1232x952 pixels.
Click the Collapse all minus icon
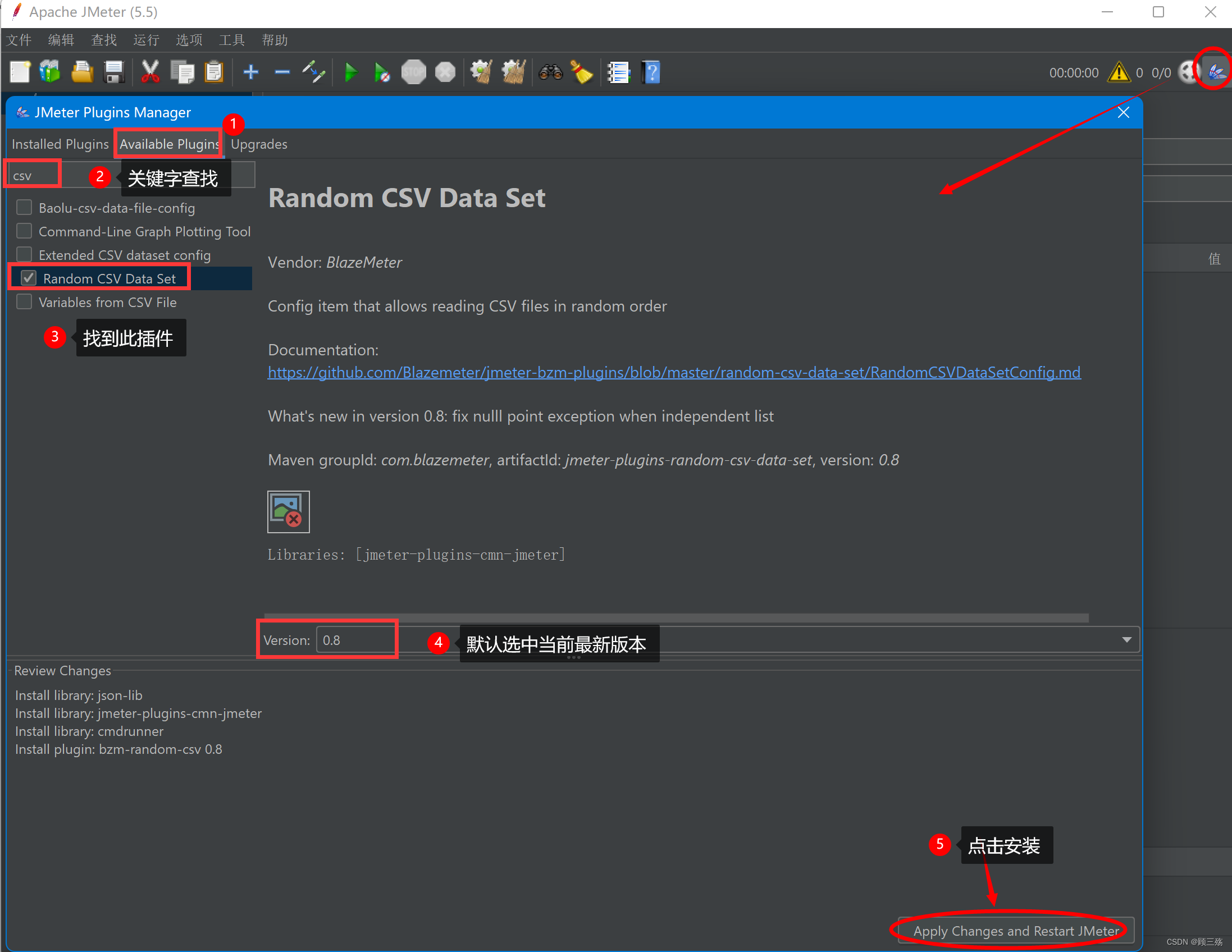[x=282, y=72]
